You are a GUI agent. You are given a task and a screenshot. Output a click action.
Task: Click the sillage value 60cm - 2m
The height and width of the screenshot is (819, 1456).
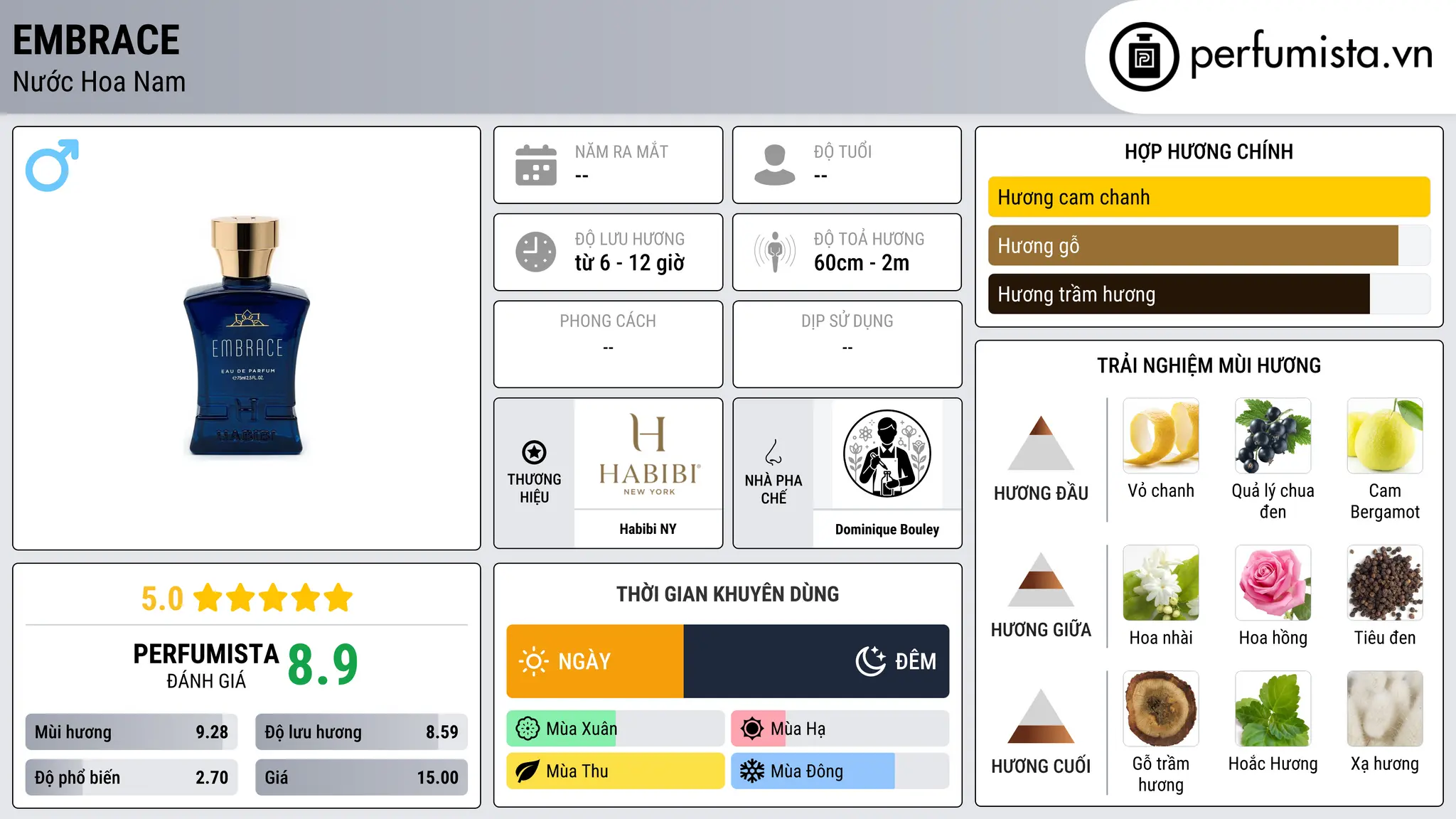tap(862, 263)
